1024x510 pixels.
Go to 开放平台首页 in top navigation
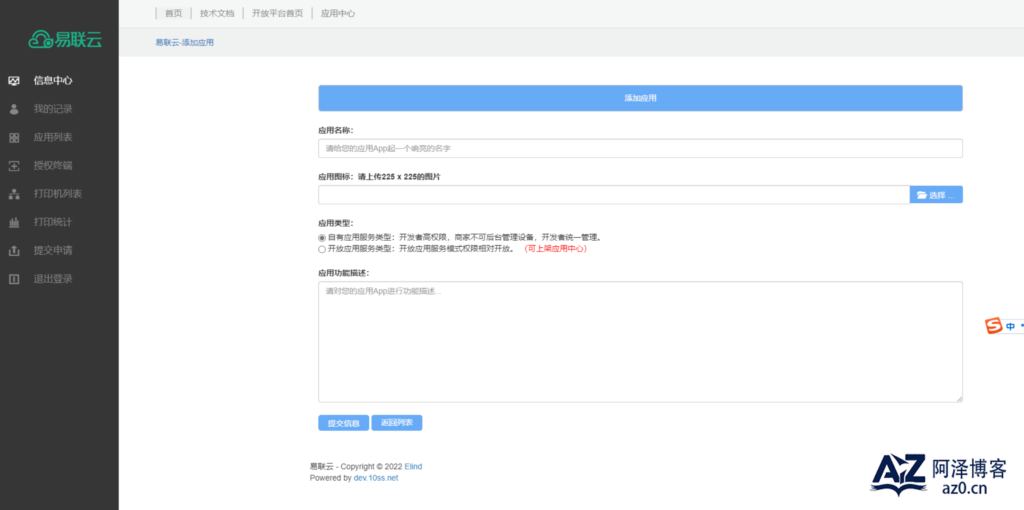pyautogui.click(x=278, y=14)
